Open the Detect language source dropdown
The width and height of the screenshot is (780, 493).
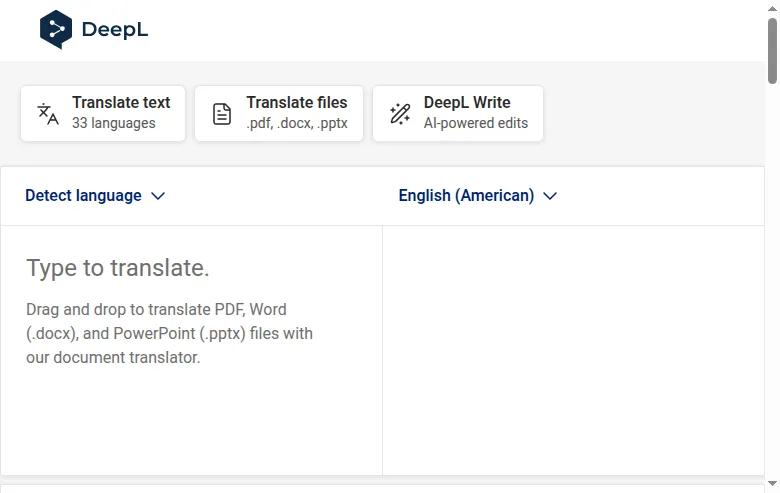pyautogui.click(x=95, y=196)
